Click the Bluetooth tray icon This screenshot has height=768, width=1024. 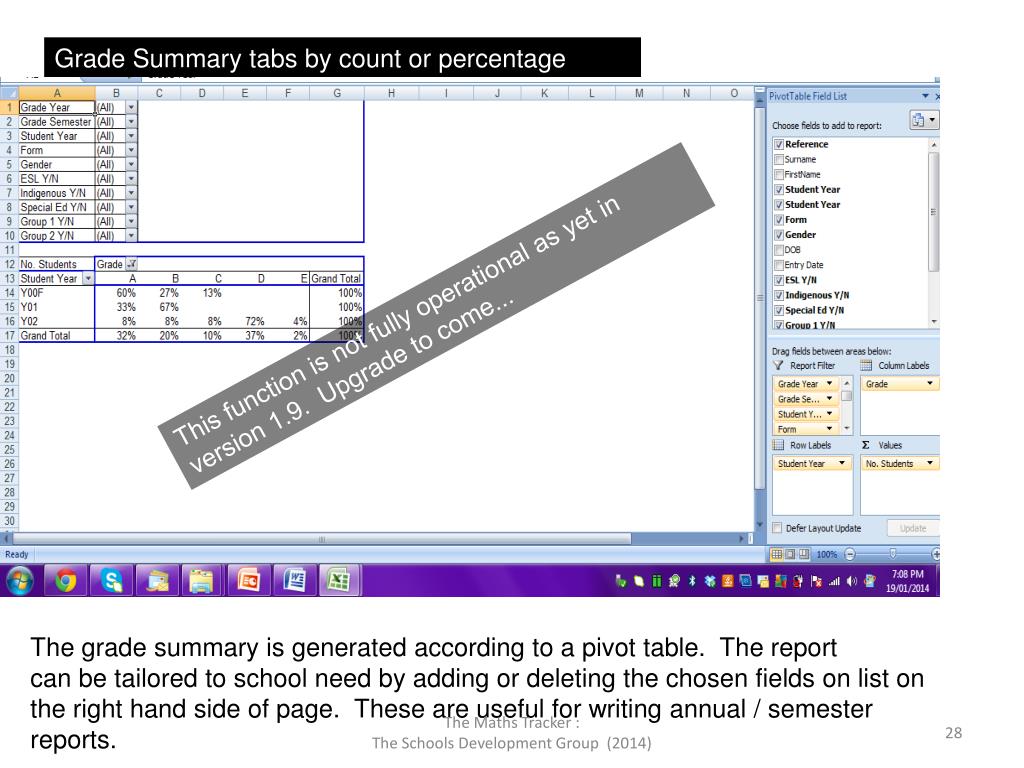pyautogui.click(x=692, y=581)
